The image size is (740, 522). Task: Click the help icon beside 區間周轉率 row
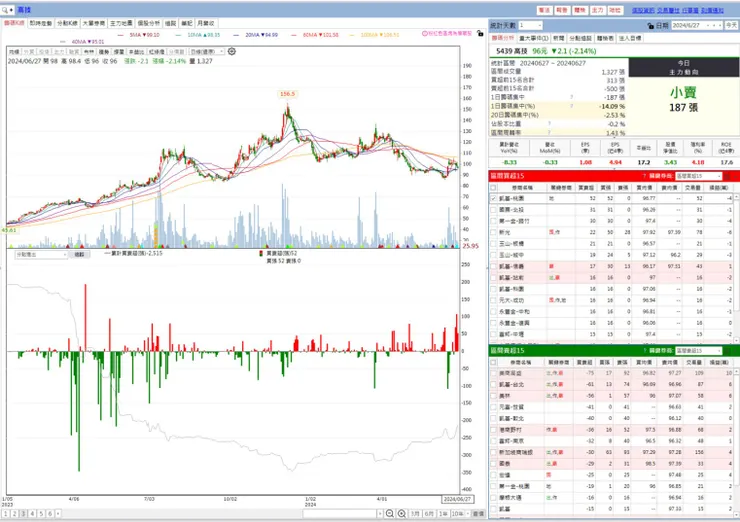[549, 133]
